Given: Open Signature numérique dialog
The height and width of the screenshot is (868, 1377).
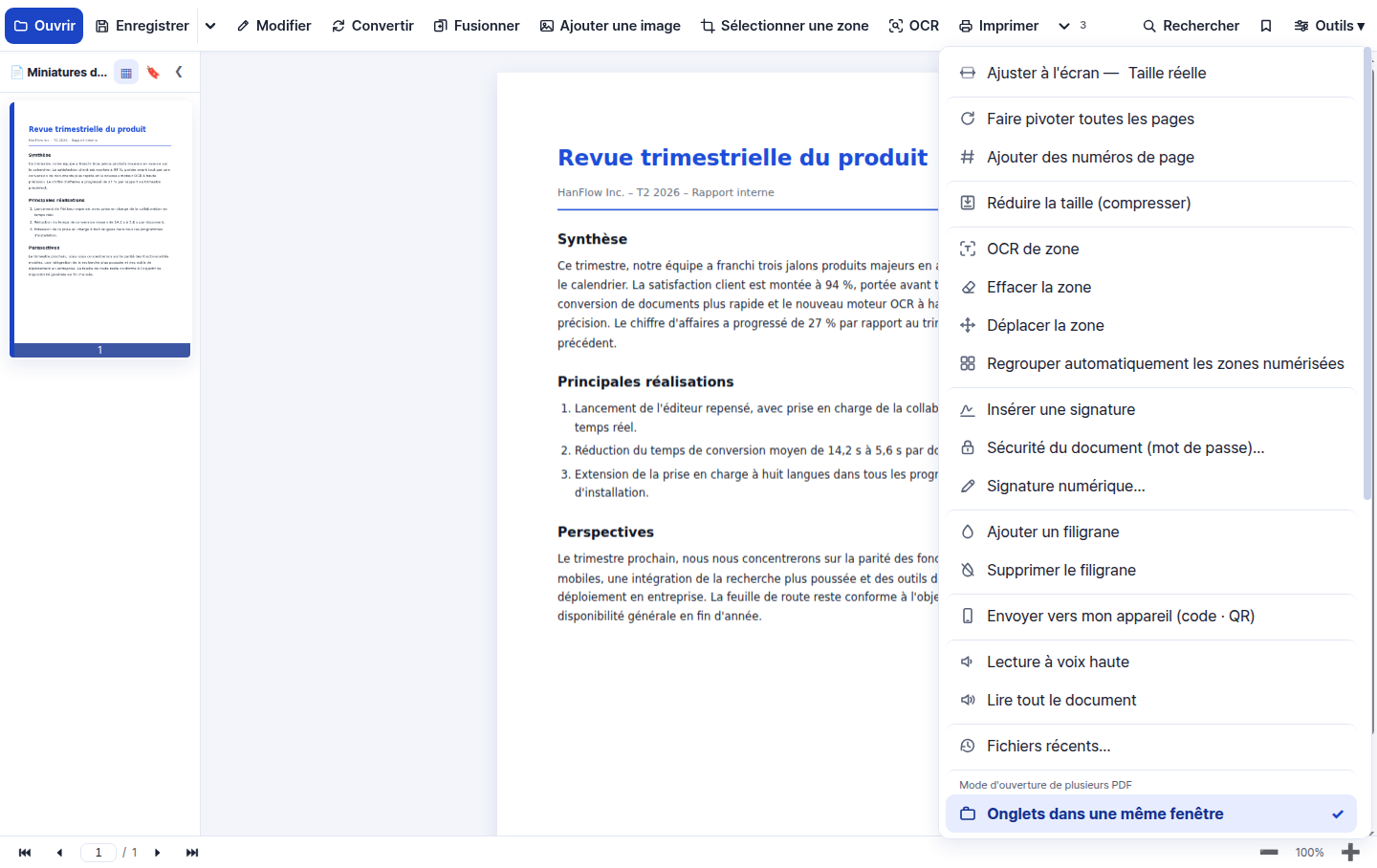Looking at the screenshot, I should click(x=1151, y=486).
